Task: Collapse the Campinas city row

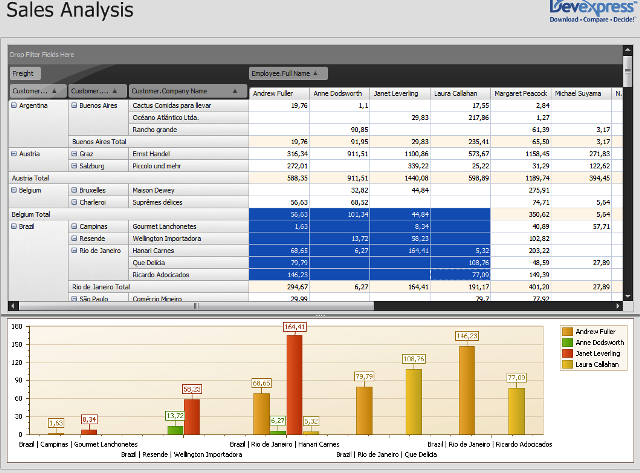Action: pyautogui.click(x=74, y=227)
